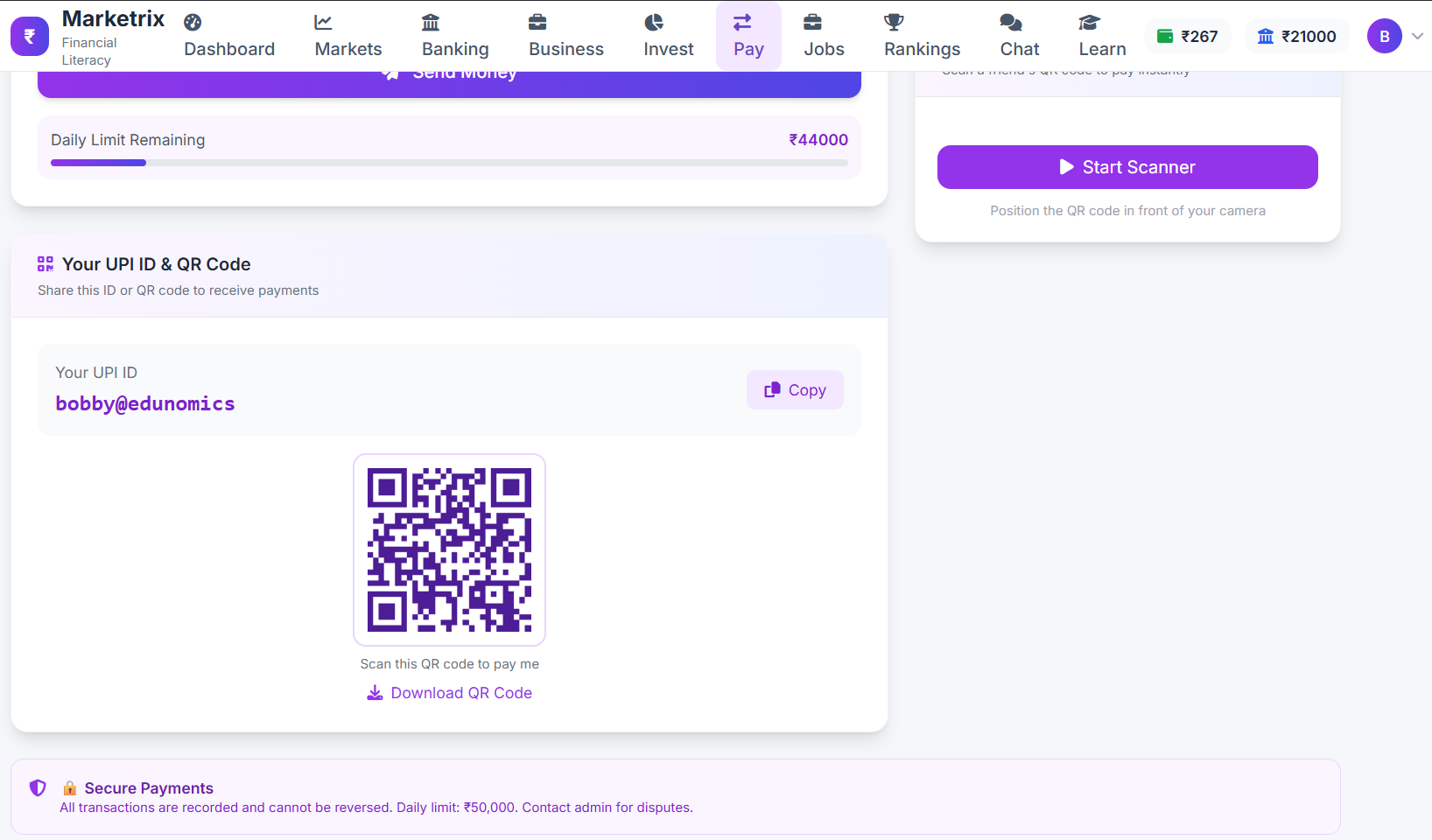The width and height of the screenshot is (1432, 840).
Task: Click the Financial Literacy tagline
Action: (88, 52)
